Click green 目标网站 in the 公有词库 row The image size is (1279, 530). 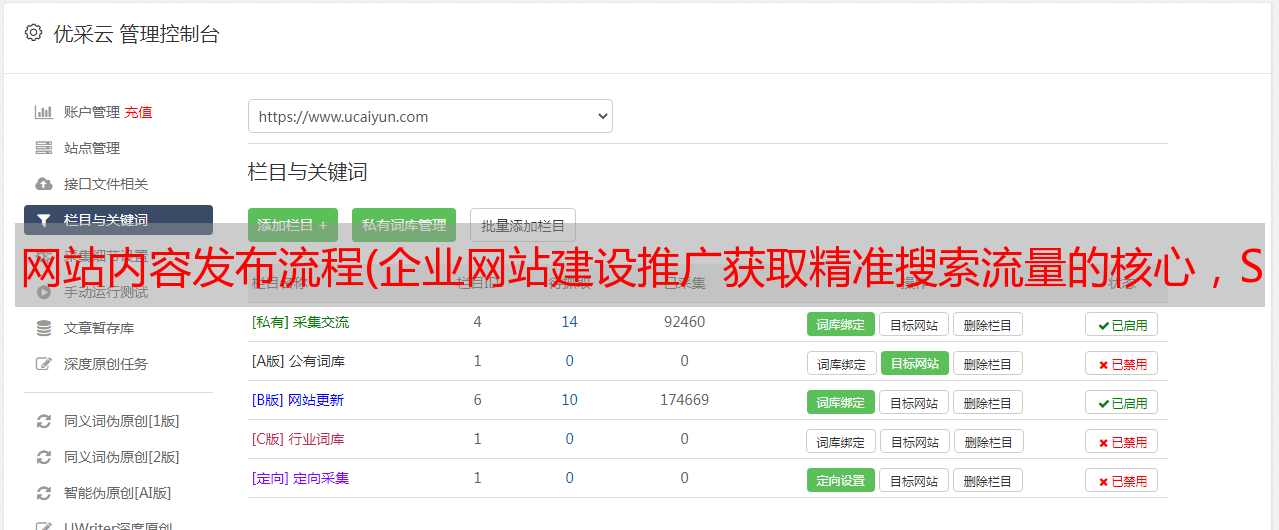coord(914,363)
